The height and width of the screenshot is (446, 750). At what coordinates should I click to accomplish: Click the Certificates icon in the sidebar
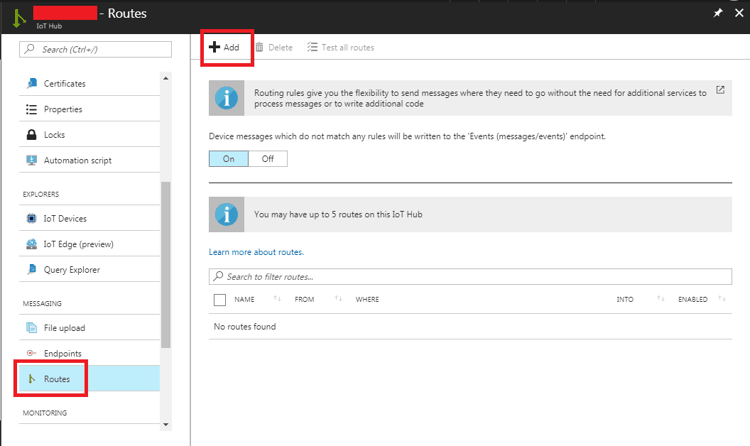(x=32, y=84)
